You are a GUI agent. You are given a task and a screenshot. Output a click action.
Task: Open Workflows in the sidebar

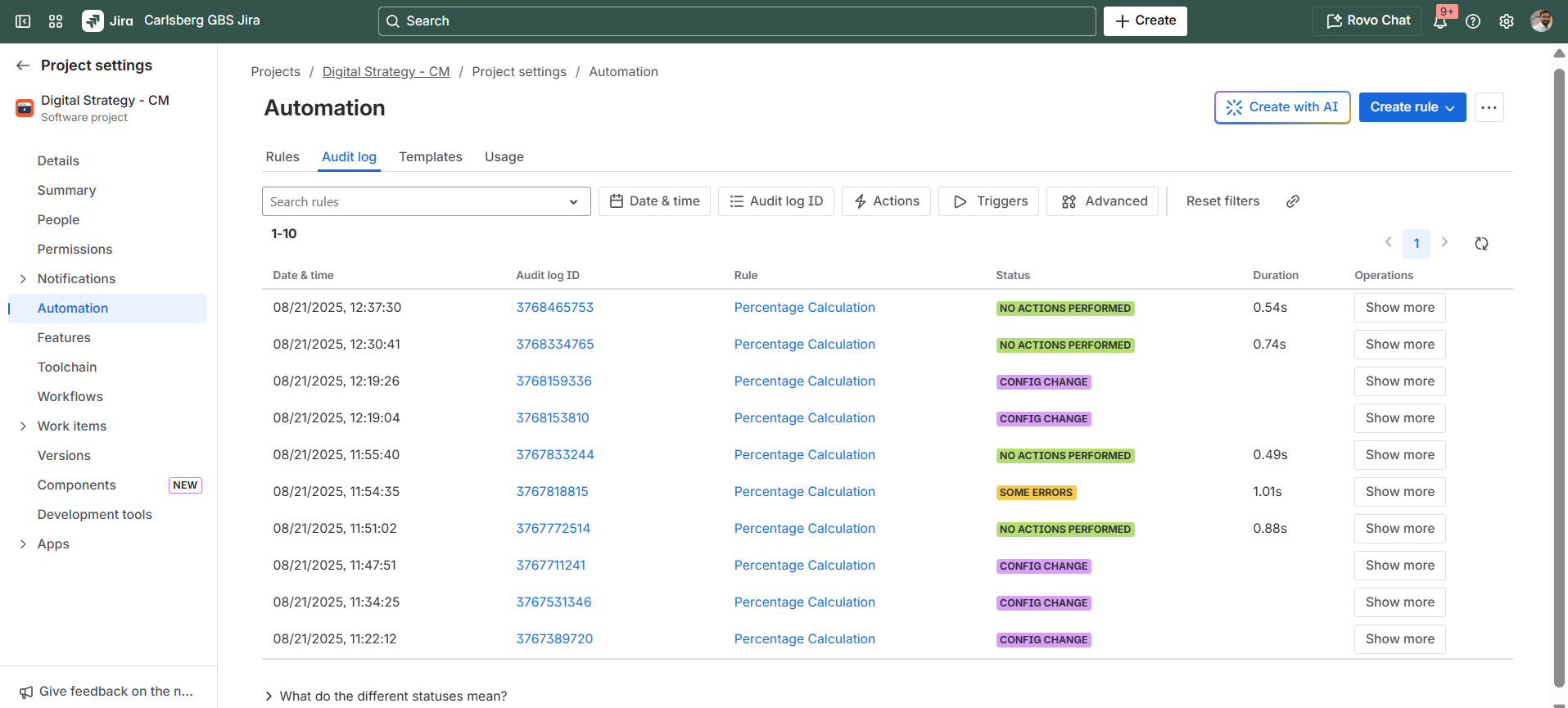(x=70, y=397)
